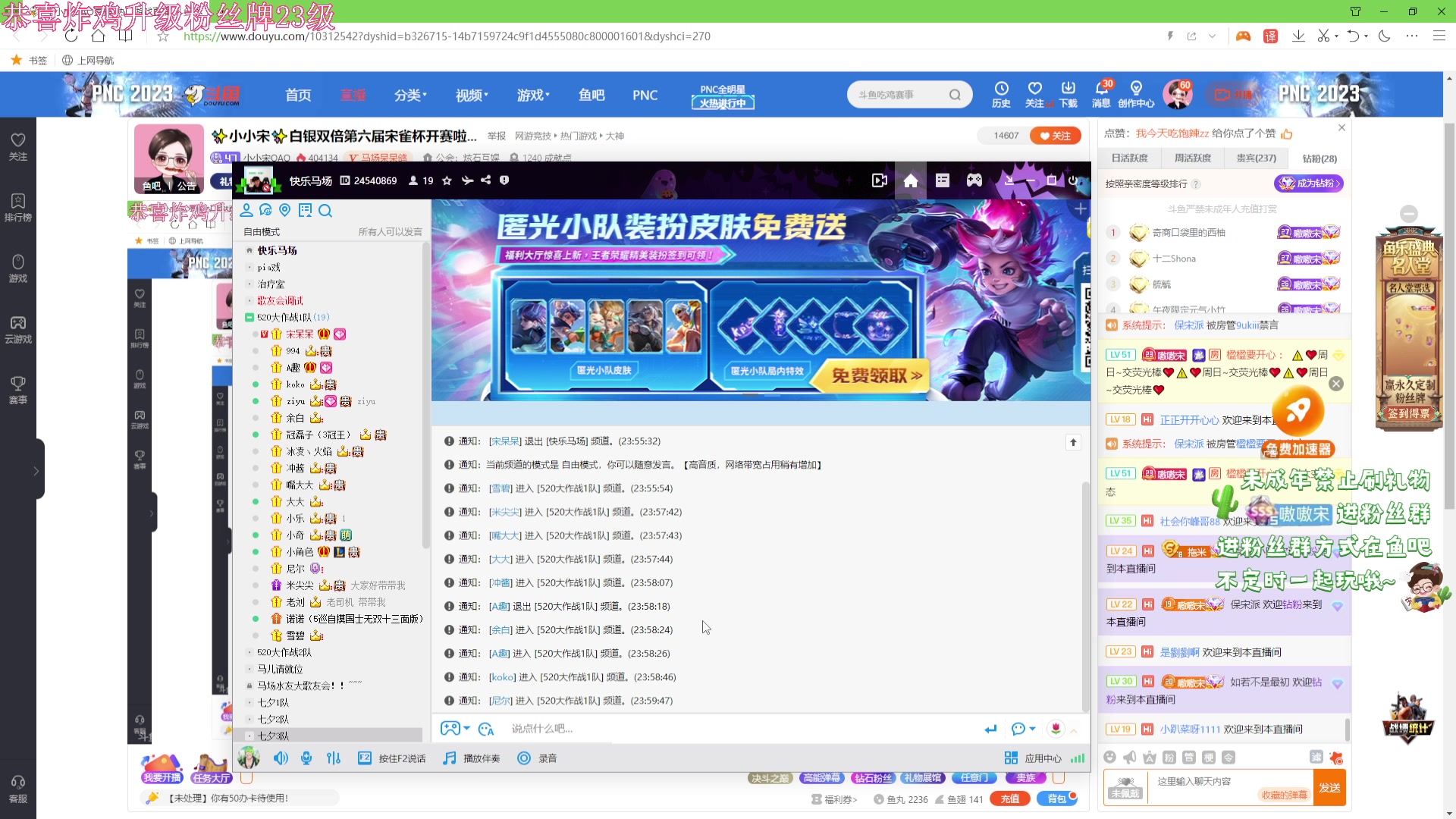Click the 播放伴奏 music note icon
This screenshot has height=819, width=1456.
[448, 758]
